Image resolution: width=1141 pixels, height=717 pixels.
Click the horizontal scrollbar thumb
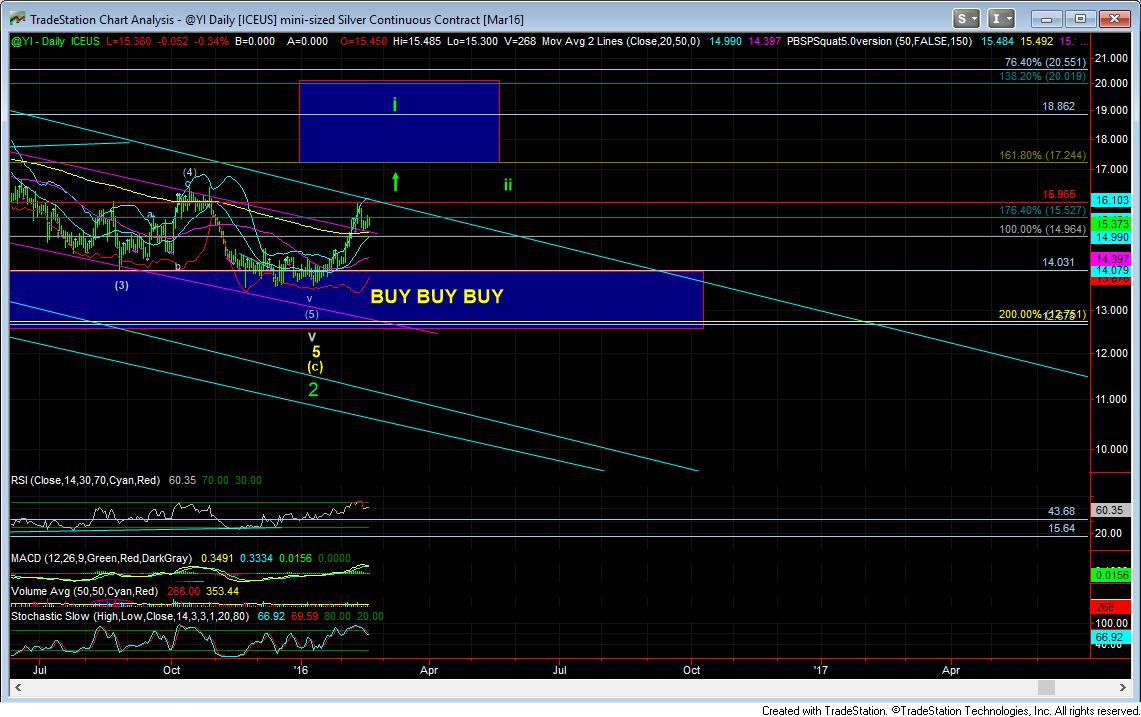(x=1046, y=687)
